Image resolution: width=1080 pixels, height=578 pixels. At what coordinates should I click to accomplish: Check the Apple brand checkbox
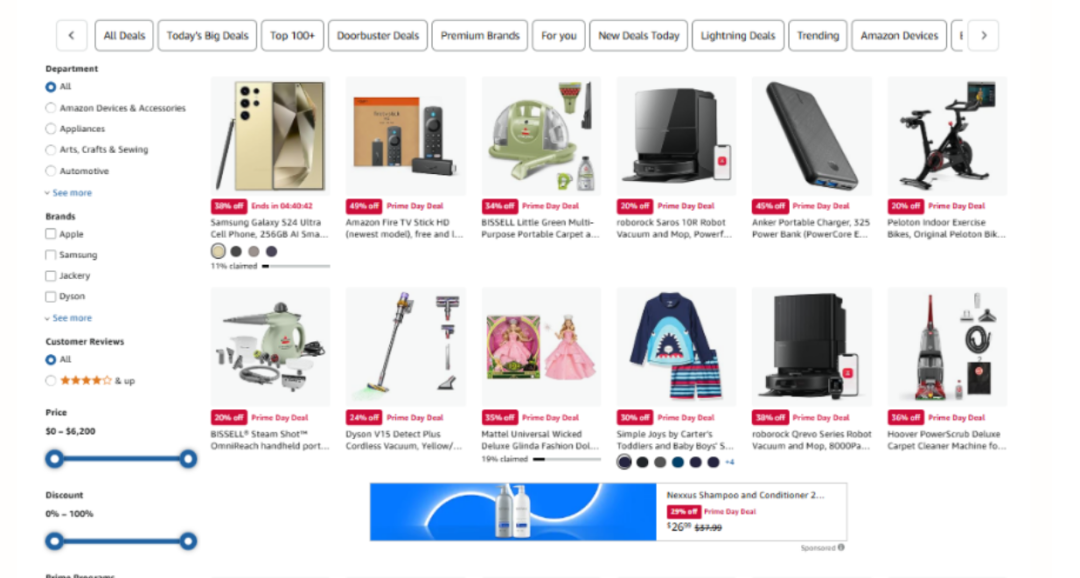[50, 234]
